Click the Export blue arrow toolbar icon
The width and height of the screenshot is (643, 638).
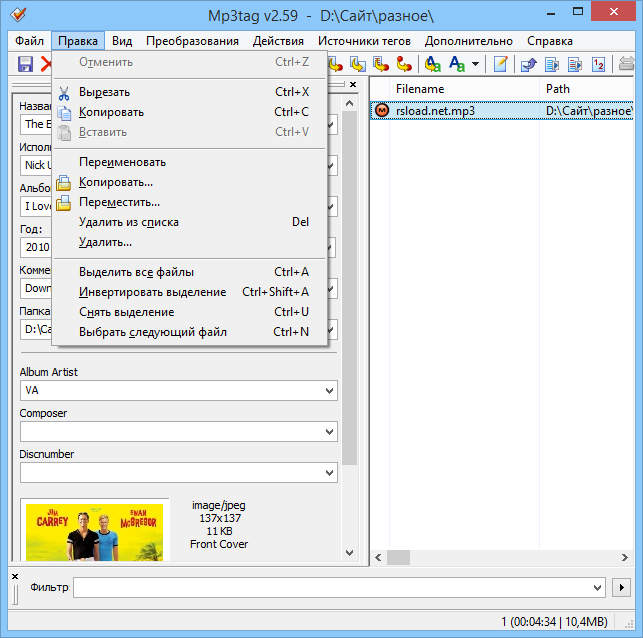coord(528,64)
